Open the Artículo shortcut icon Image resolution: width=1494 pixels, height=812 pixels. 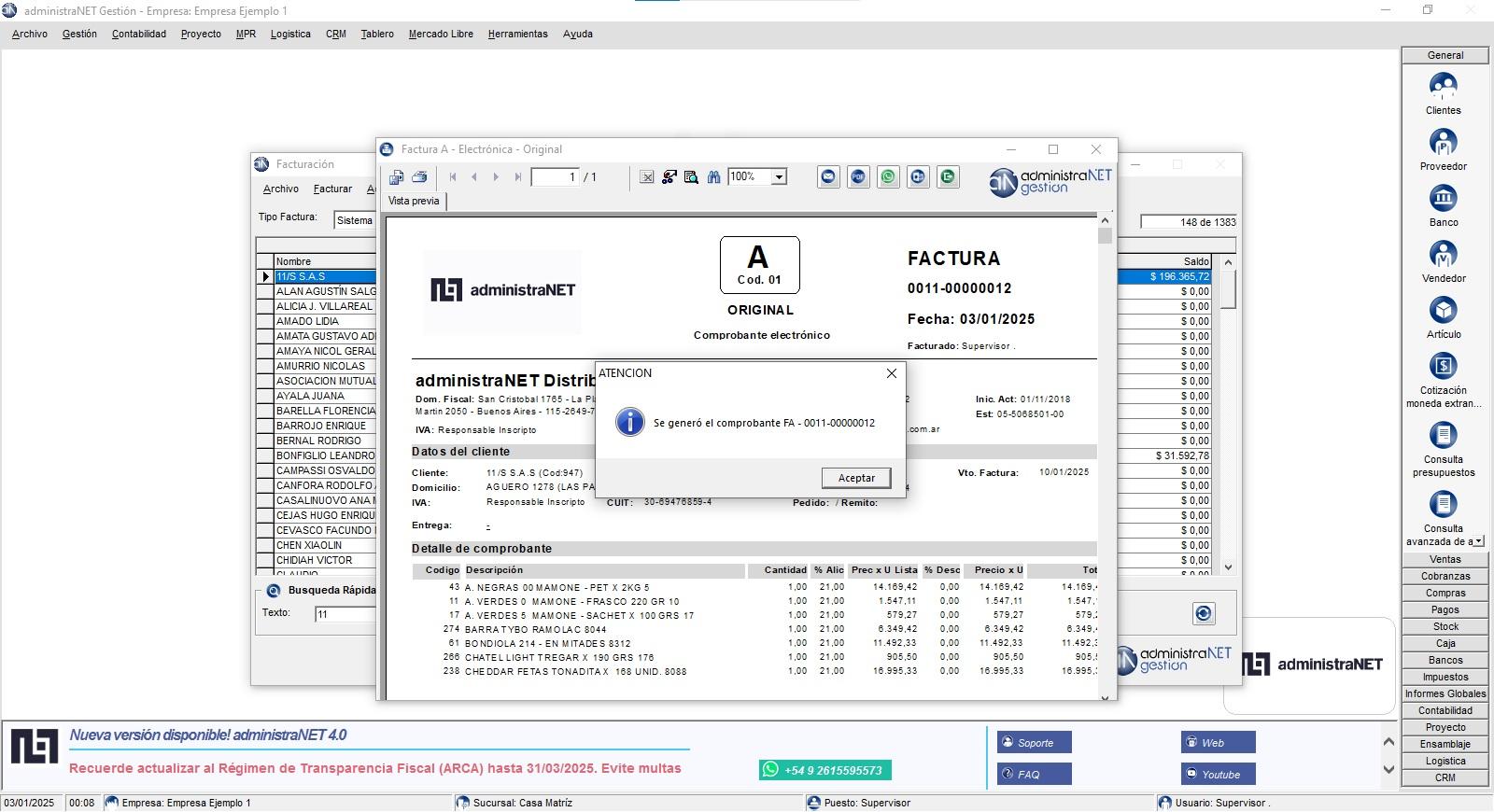coord(1443,311)
